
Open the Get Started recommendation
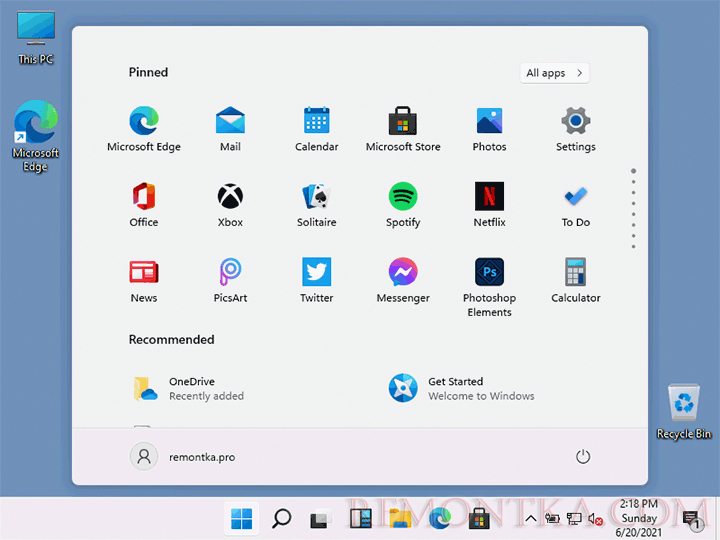click(461, 388)
